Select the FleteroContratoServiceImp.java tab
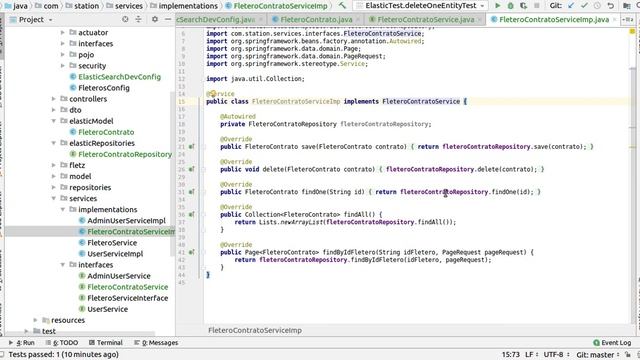This screenshot has height=360, width=640. click(x=553, y=20)
